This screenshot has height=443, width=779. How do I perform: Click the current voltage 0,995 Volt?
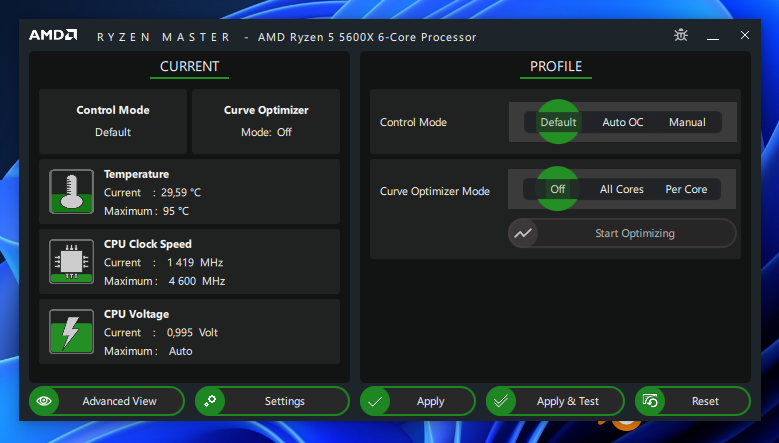(192, 332)
